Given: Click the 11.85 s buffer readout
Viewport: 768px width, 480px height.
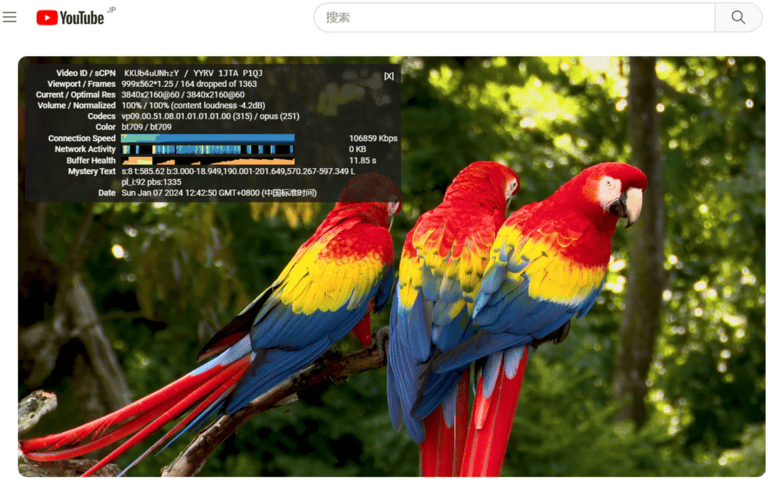Looking at the screenshot, I should pos(362,160).
